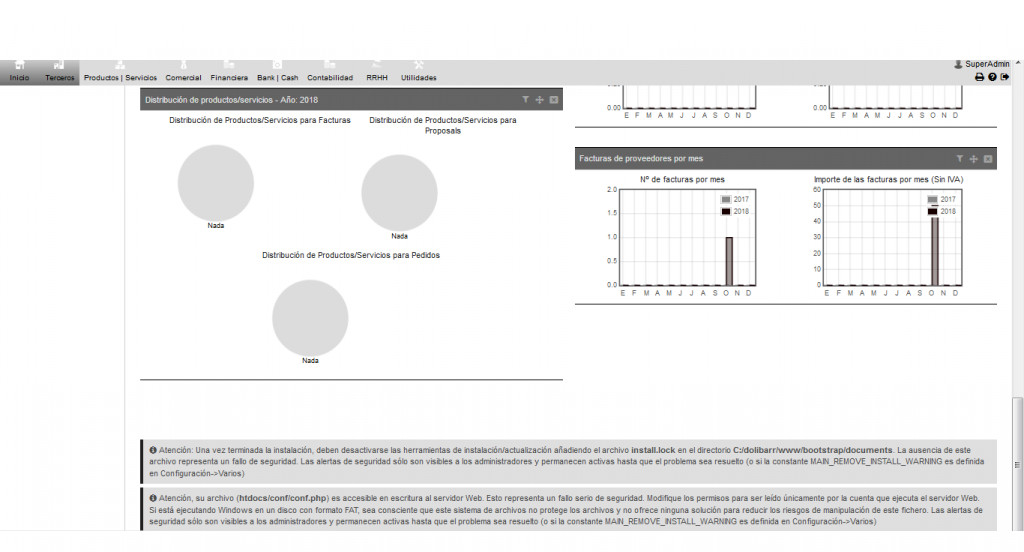Viewport: 1024px width, 552px height.
Task: Go to Inicio home menu
Action: (x=20, y=72)
